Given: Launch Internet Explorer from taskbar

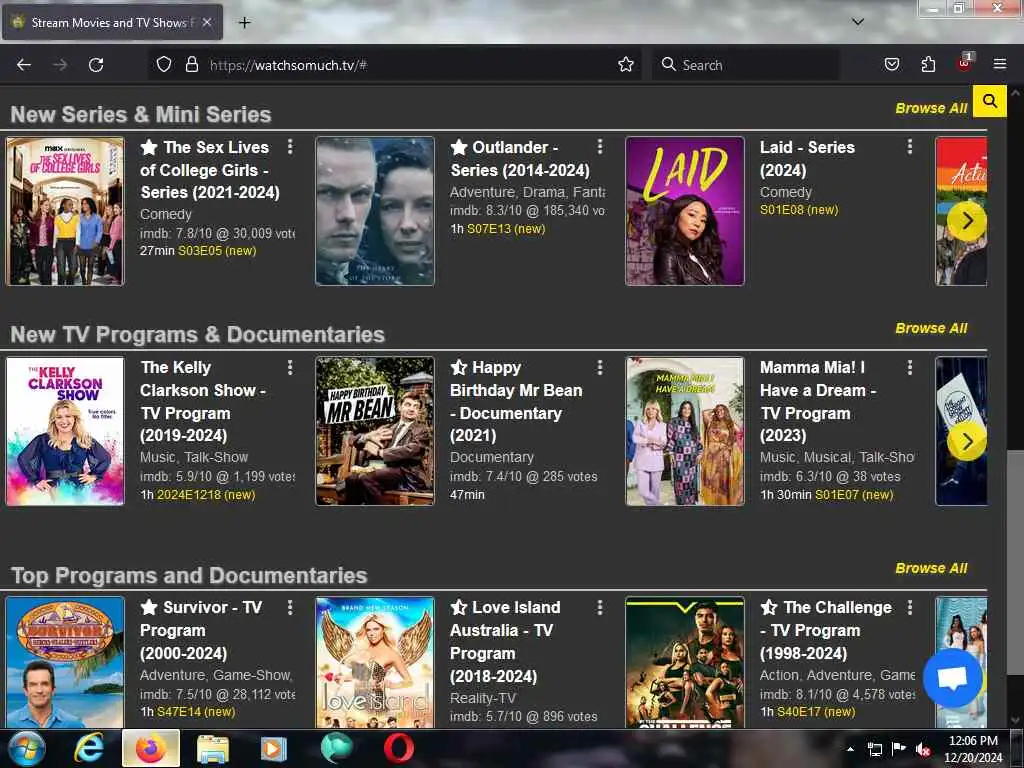Looking at the screenshot, I should click(x=89, y=748).
